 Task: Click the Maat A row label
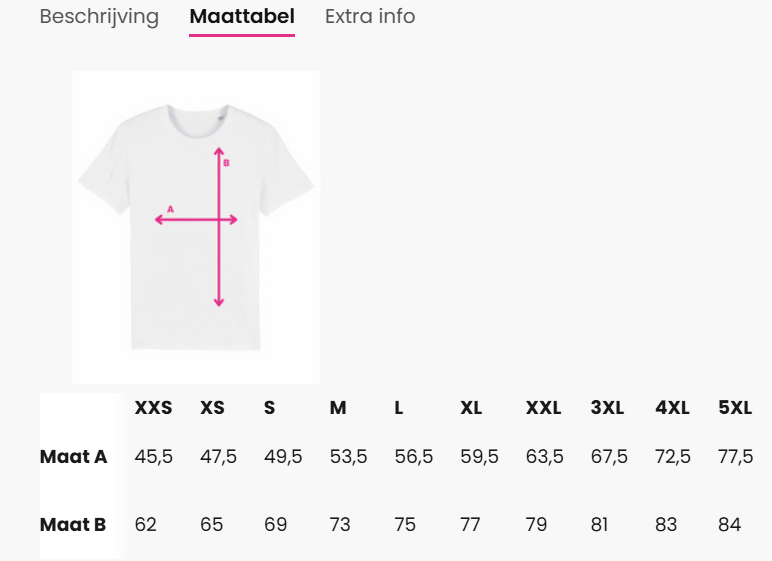coord(74,457)
